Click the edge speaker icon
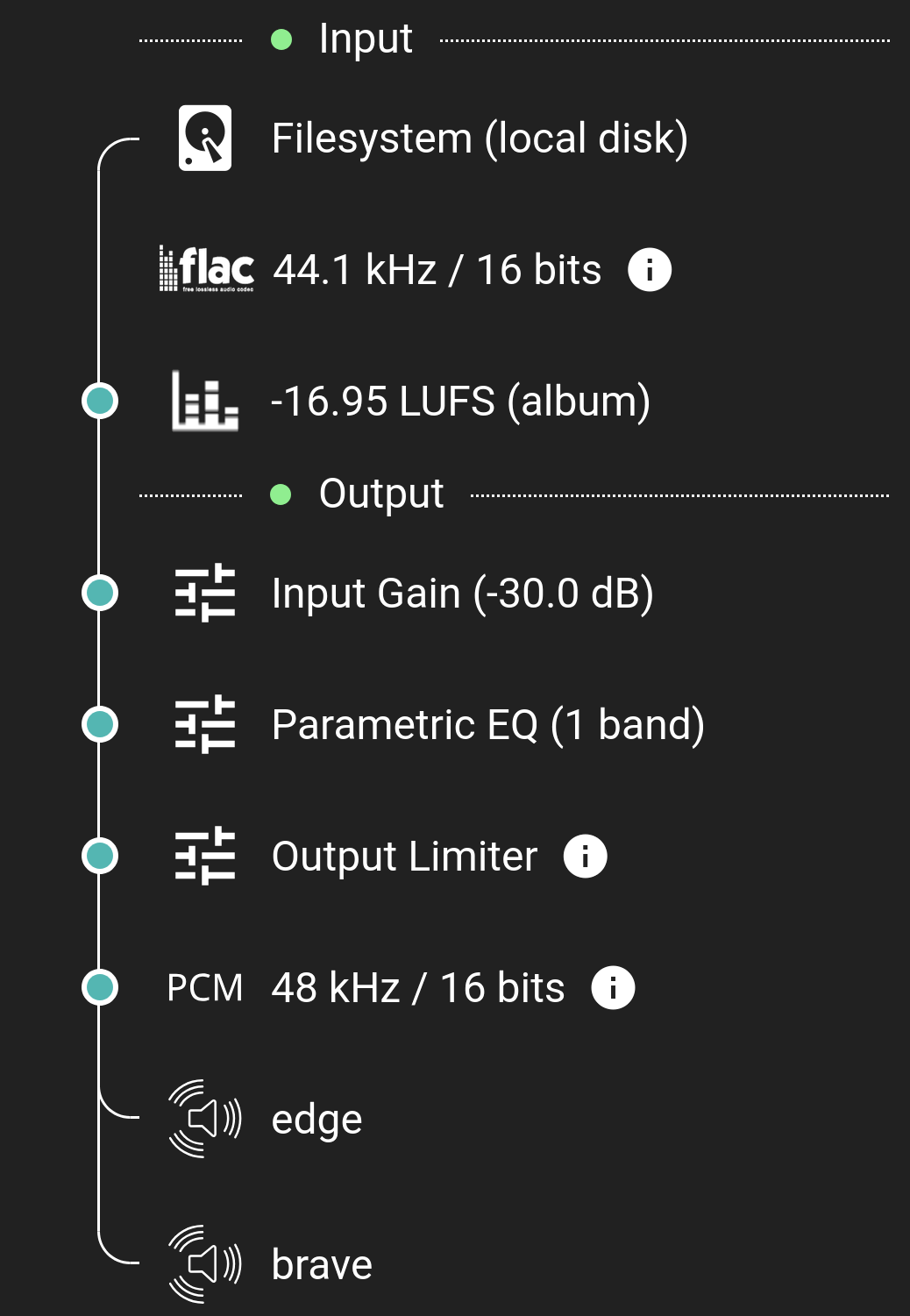 [x=205, y=1119]
